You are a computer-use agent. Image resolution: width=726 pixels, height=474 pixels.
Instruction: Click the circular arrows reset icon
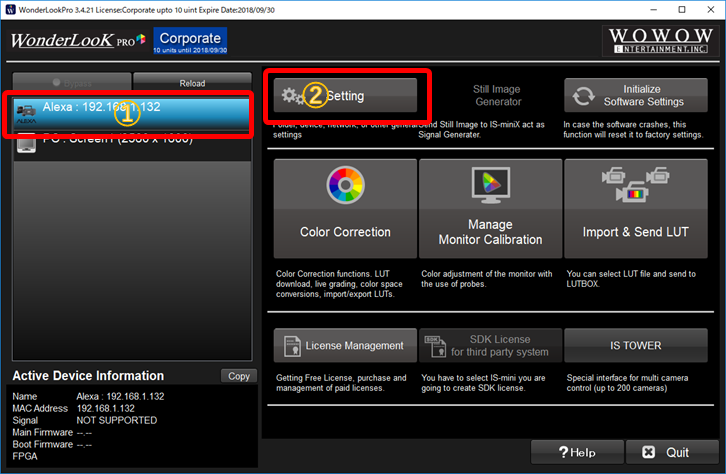tap(583, 96)
